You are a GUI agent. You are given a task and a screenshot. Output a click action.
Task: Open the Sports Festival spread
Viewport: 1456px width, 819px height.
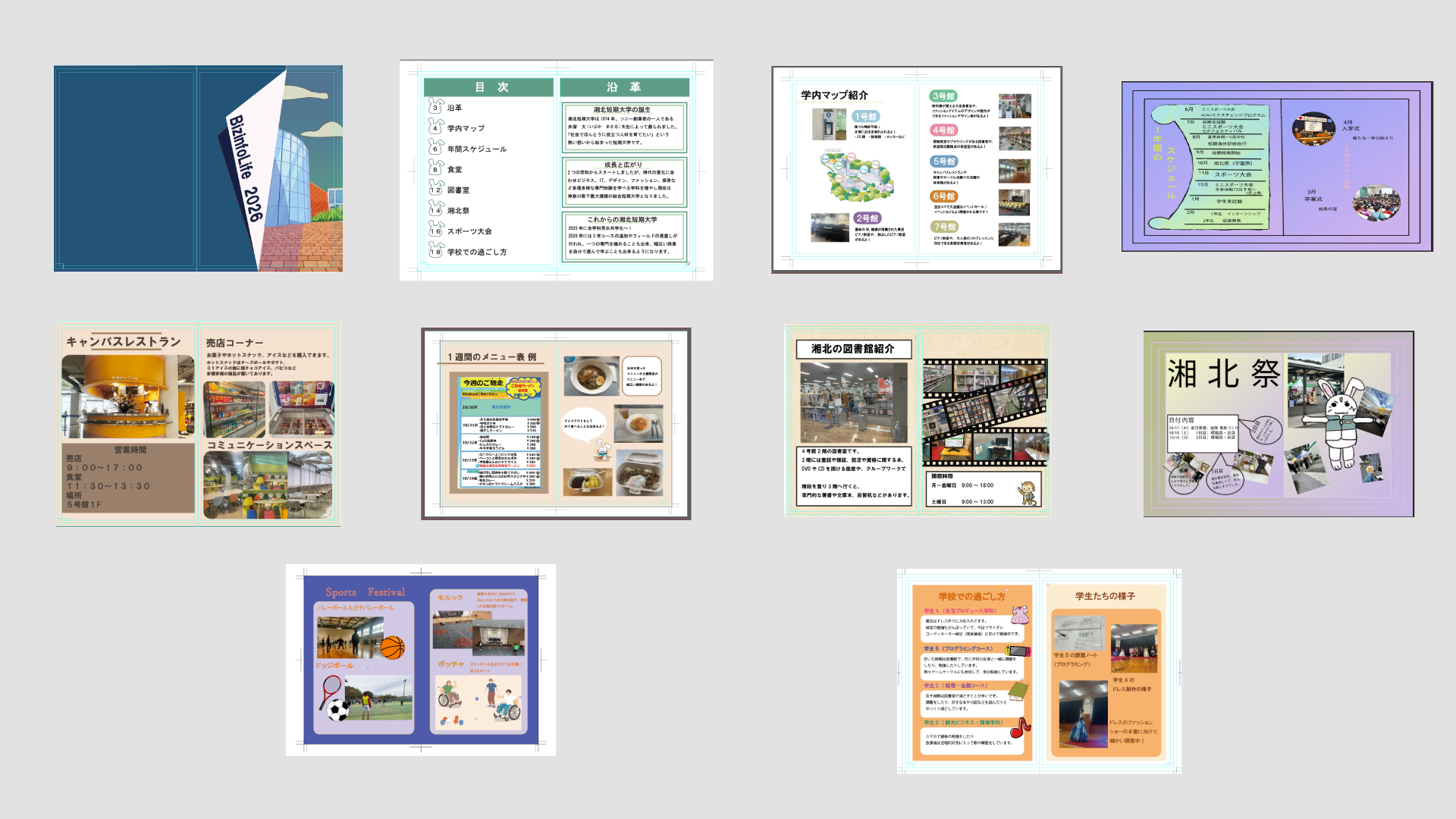421,659
